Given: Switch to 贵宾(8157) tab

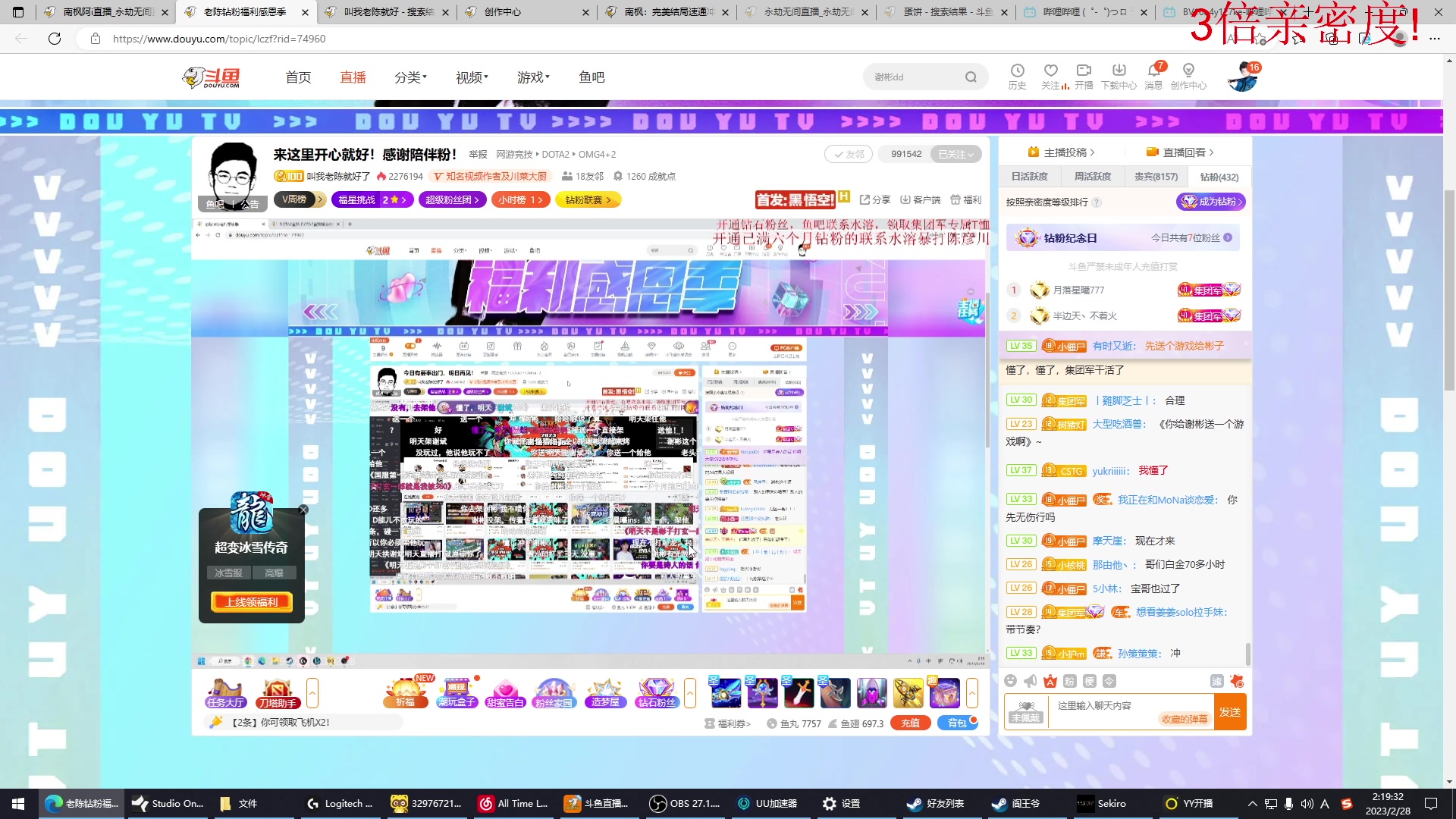Looking at the screenshot, I should click(1156, 176).
